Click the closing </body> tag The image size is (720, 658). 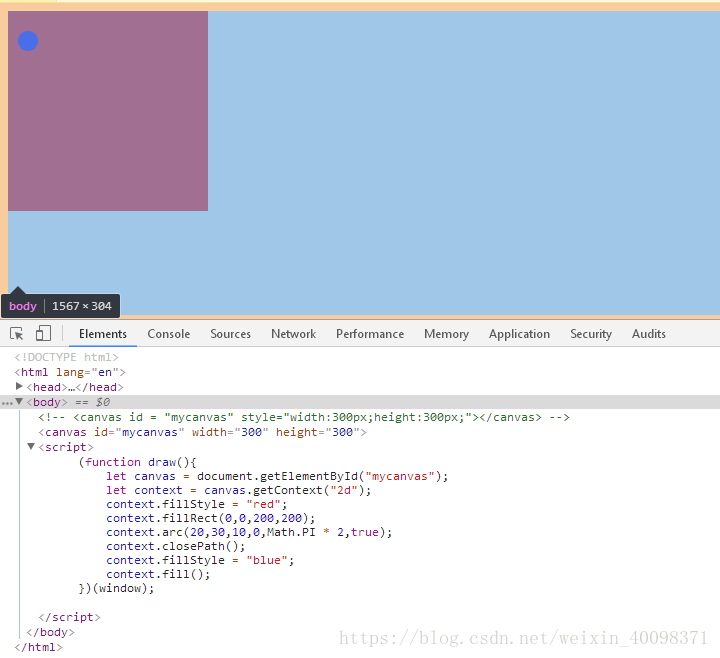pyautogui.click(x=50, y=632)
